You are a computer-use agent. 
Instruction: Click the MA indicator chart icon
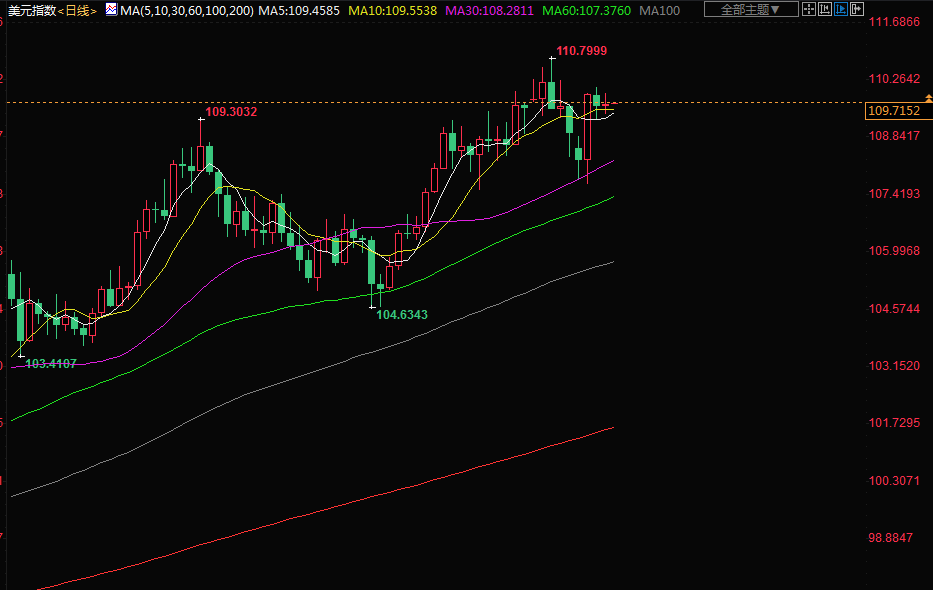tap(111, 10)
